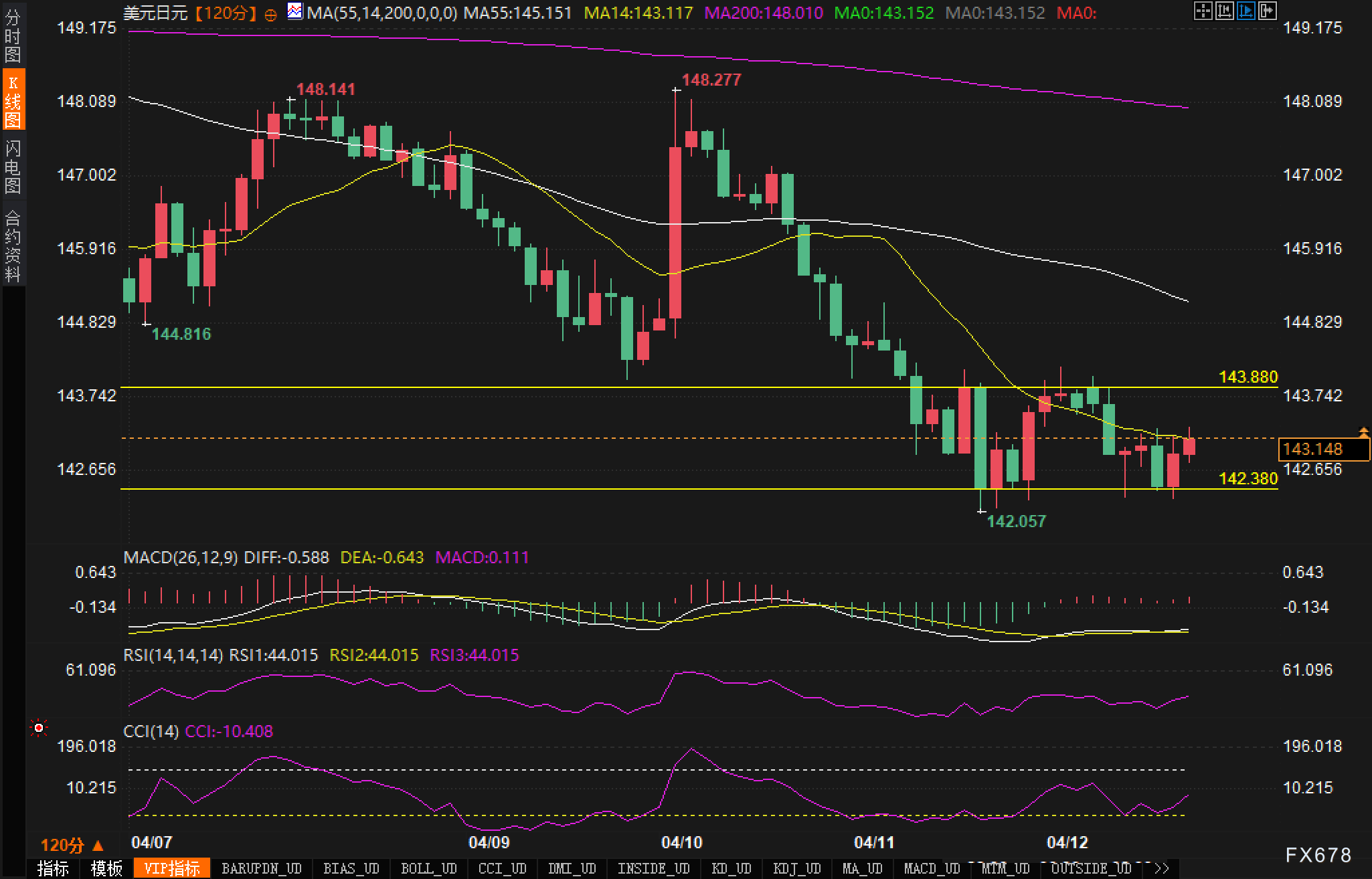1372x879 pixels.
Task: Click the red sun marker on left edge
Action: point(39,728)
